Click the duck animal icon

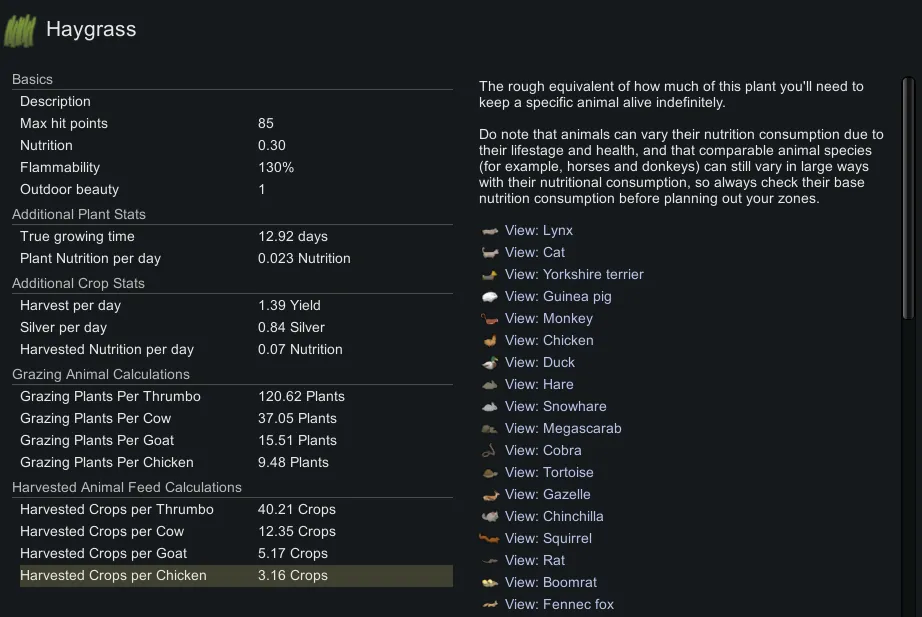[490, 363]
